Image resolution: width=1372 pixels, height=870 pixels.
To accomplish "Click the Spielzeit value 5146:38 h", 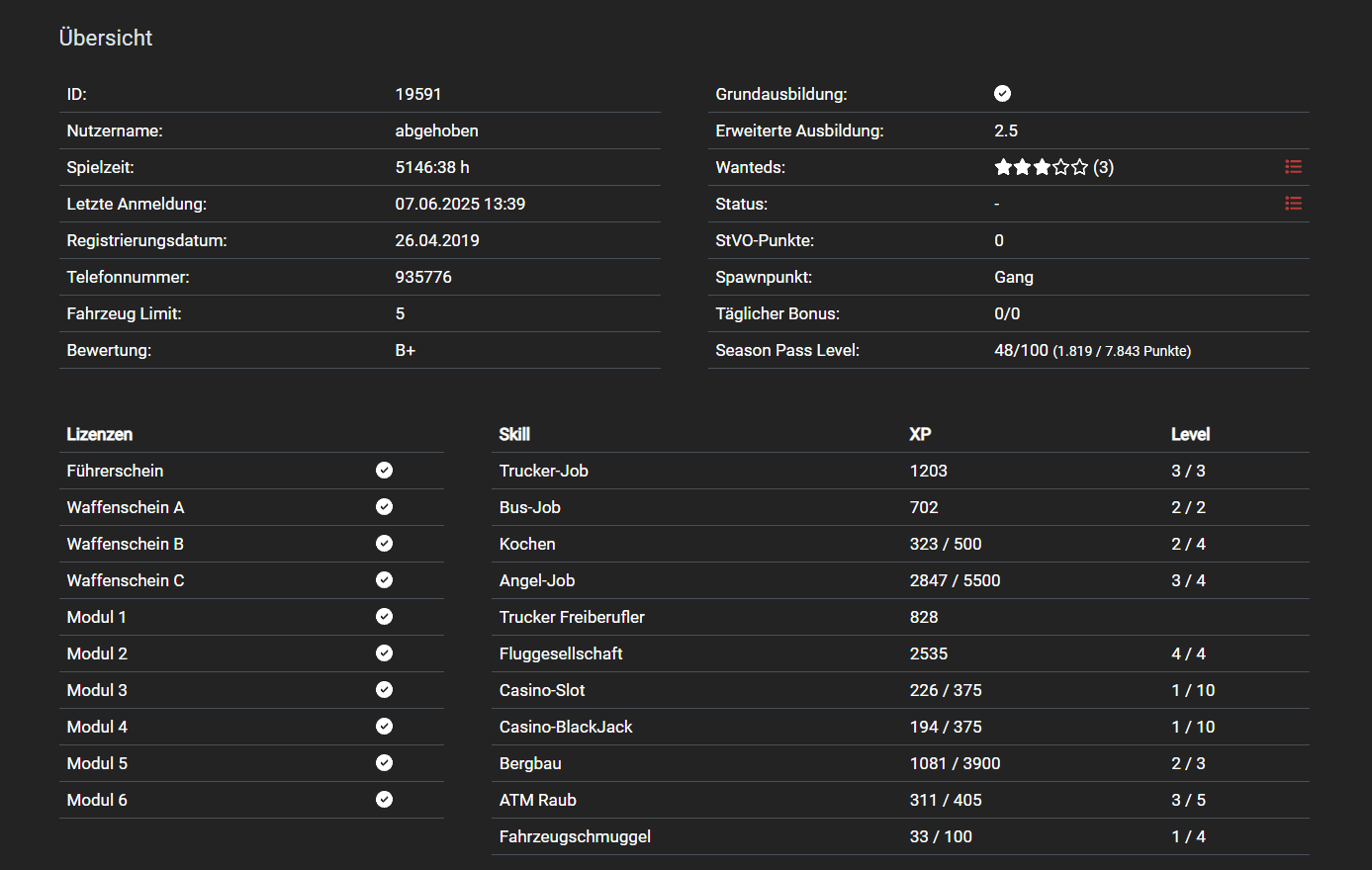I will 432,167.
